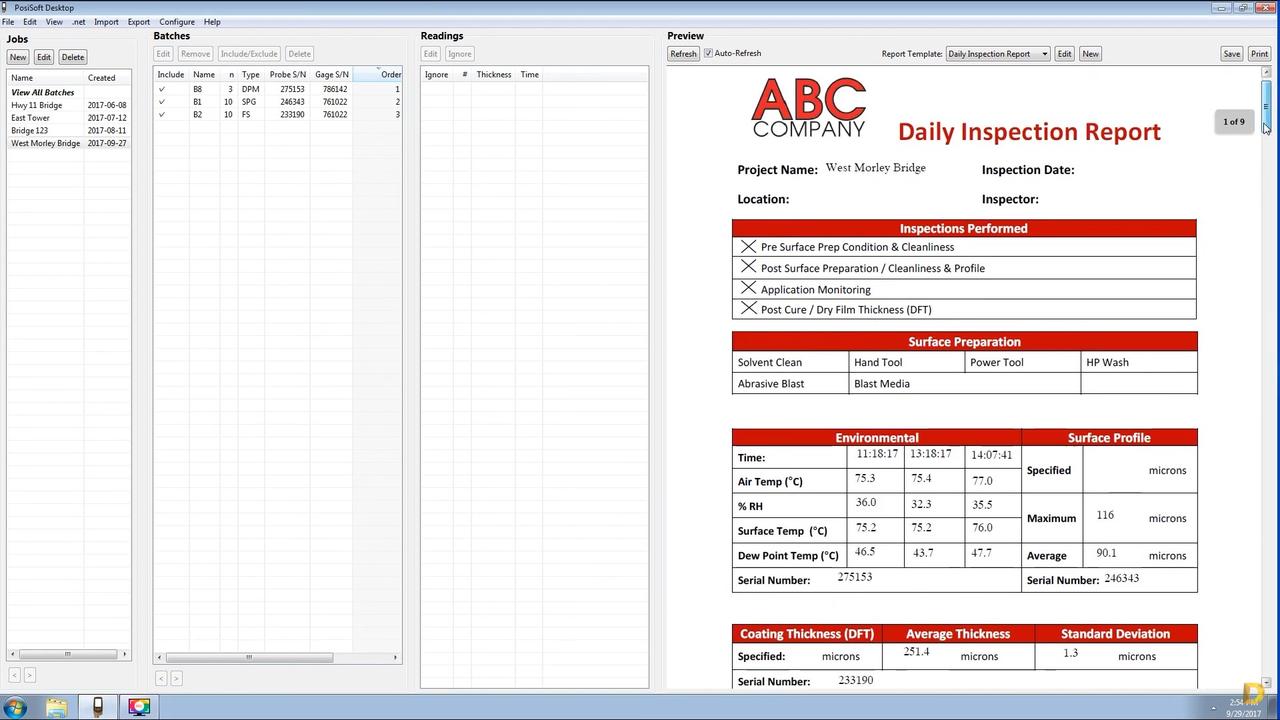1280x720 pixels.
Task: Select the West Morley Bridge job
Action: click(46, 143)
